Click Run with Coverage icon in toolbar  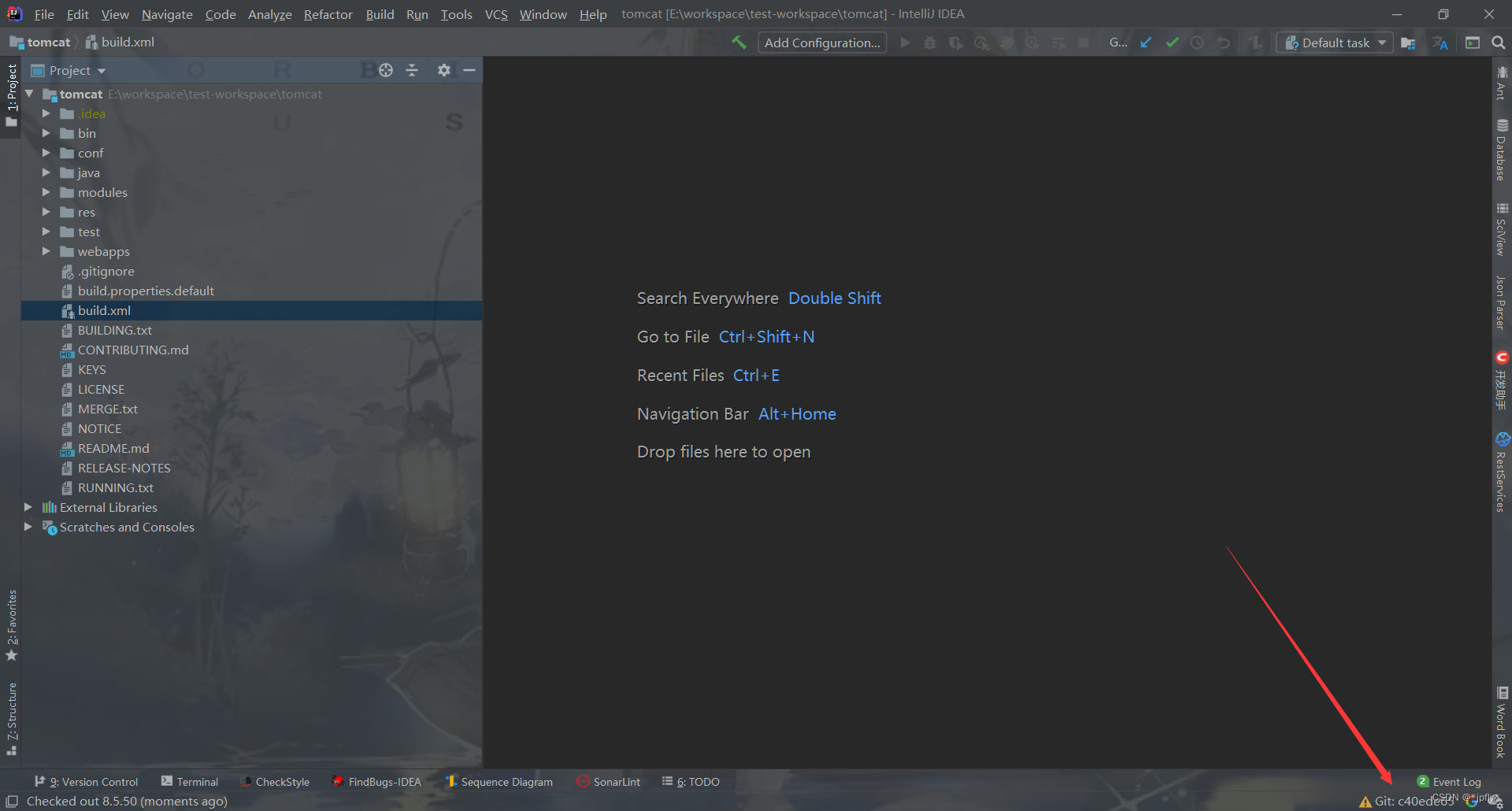point(955,43)
